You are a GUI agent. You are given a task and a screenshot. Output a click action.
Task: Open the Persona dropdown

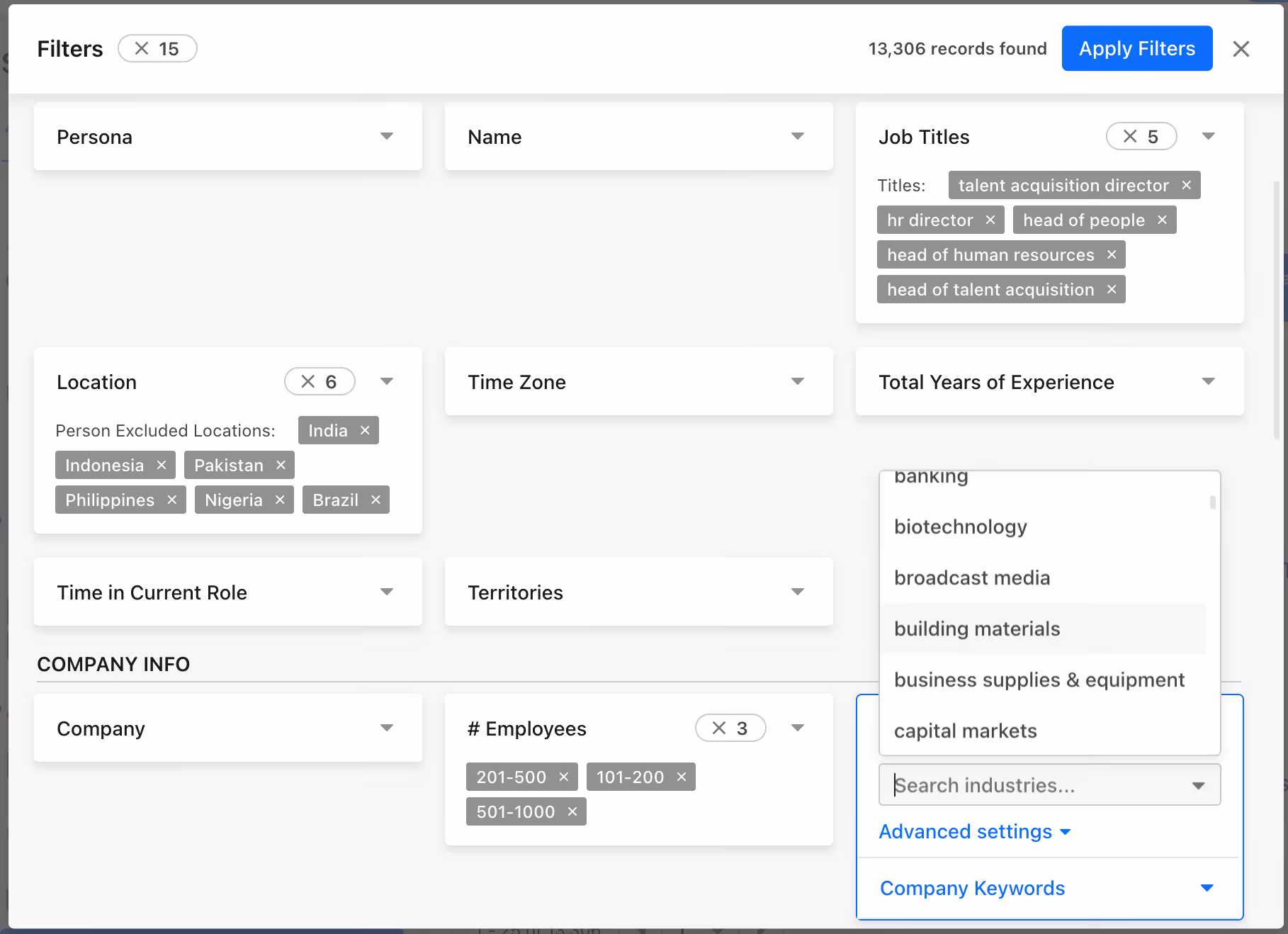tap(387, 136)
